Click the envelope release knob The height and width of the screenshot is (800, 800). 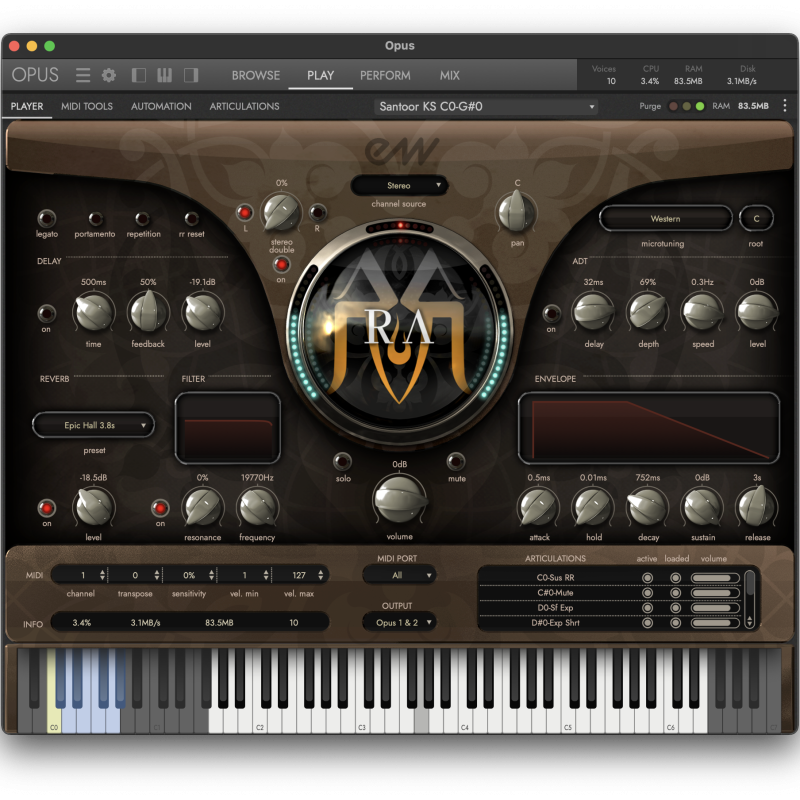[x=757, y=506]
